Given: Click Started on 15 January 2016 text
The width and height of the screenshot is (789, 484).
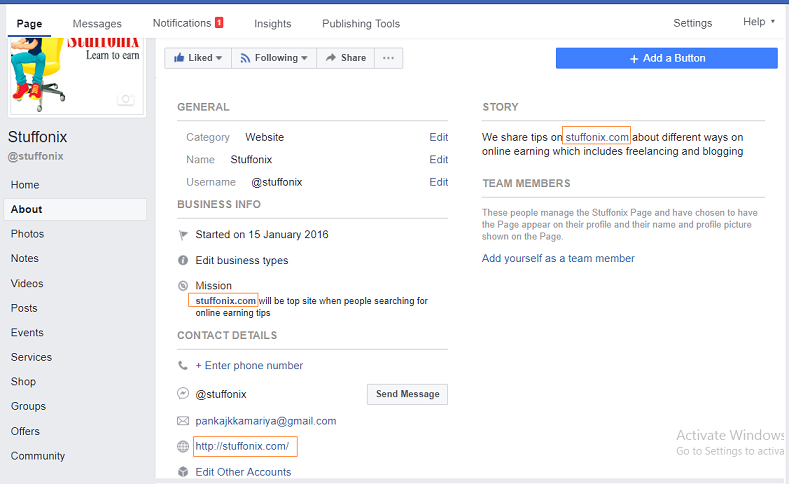Looking at the screenshot, I should [x=262, y=234].
